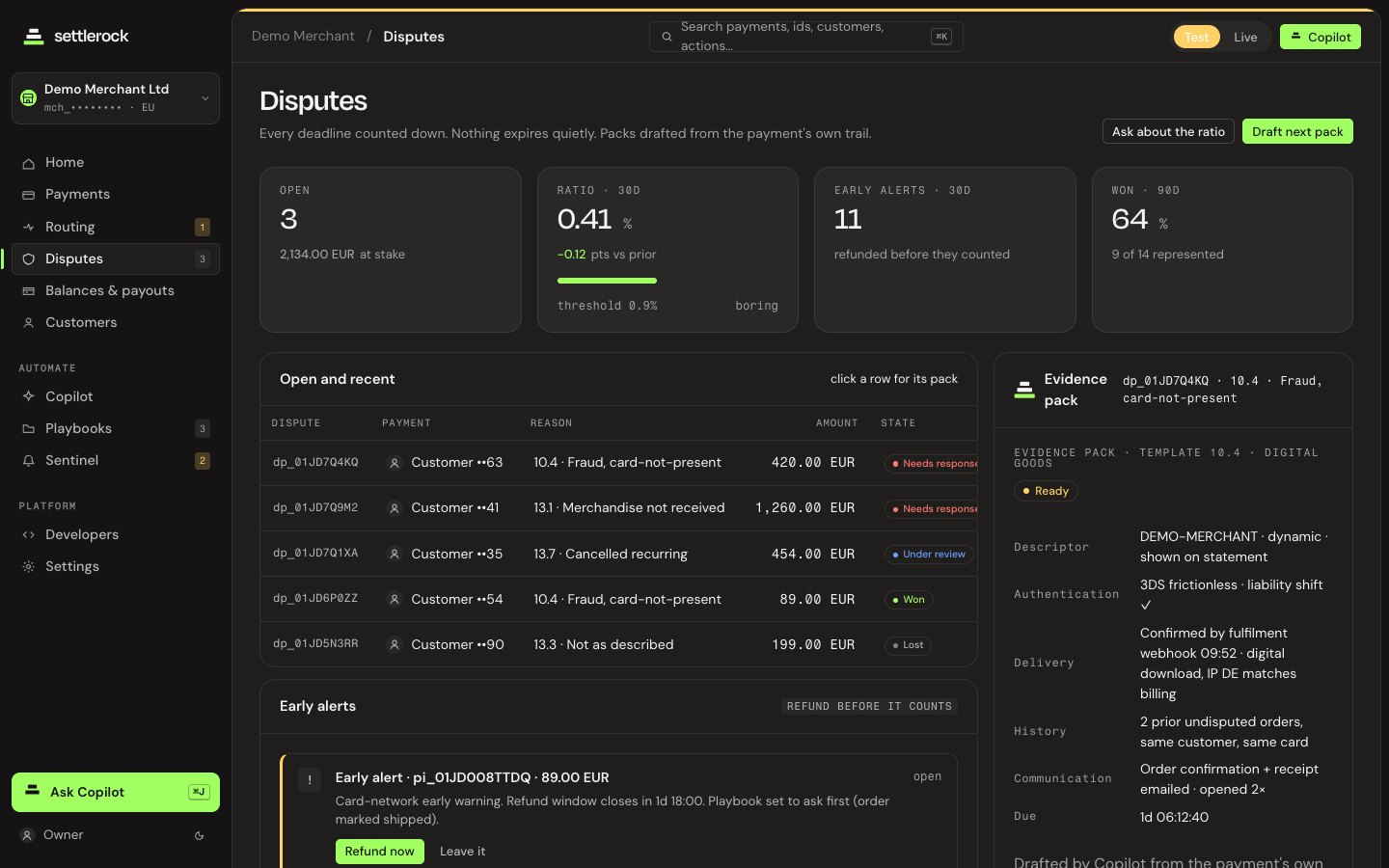Image resolution: width=1389 pixels, height=868 pixels.
Task: Click the early alert exclamation icon
Action: 310,779
